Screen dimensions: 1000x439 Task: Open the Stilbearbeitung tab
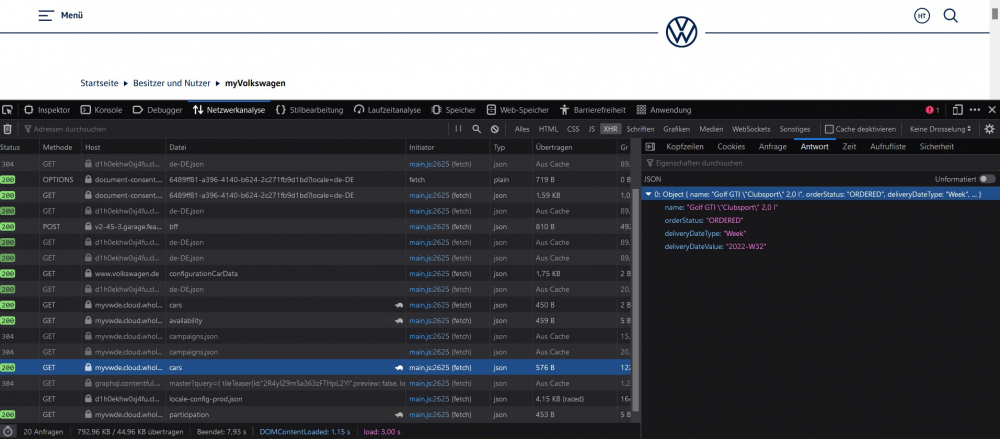(309, 110)
